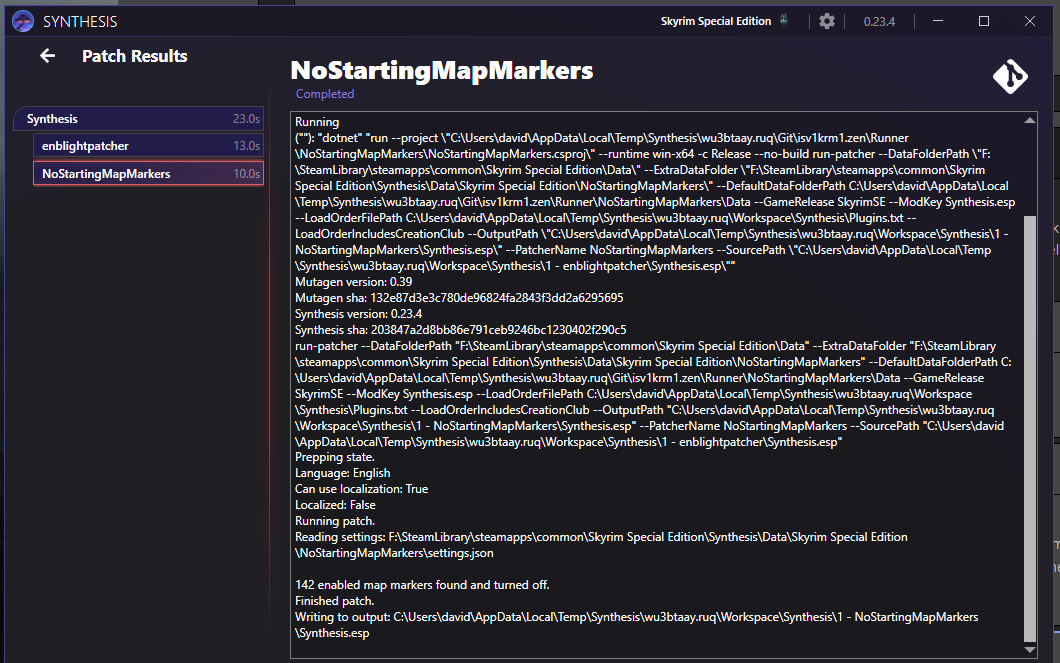Click the Completed status text
Screen dimensions: 1060x663
pos(324,94)
